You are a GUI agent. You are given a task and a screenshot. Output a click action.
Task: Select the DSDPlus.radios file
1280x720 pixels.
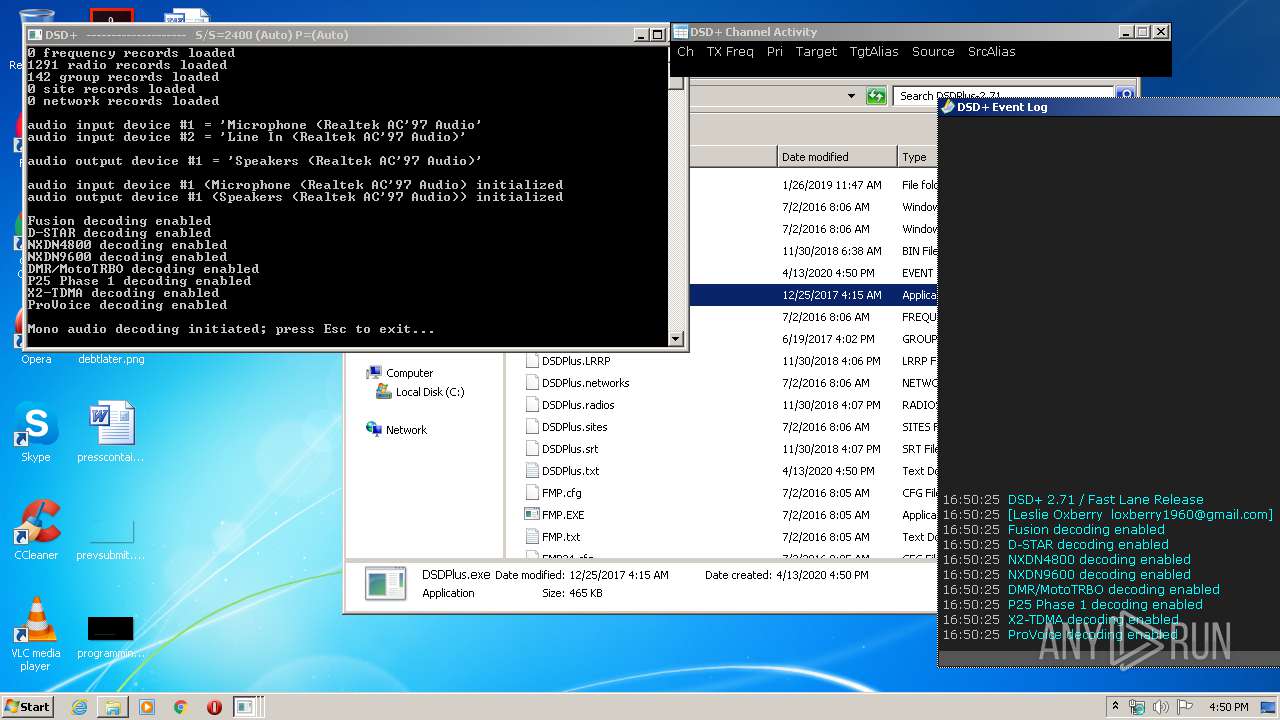coord(578,405)
